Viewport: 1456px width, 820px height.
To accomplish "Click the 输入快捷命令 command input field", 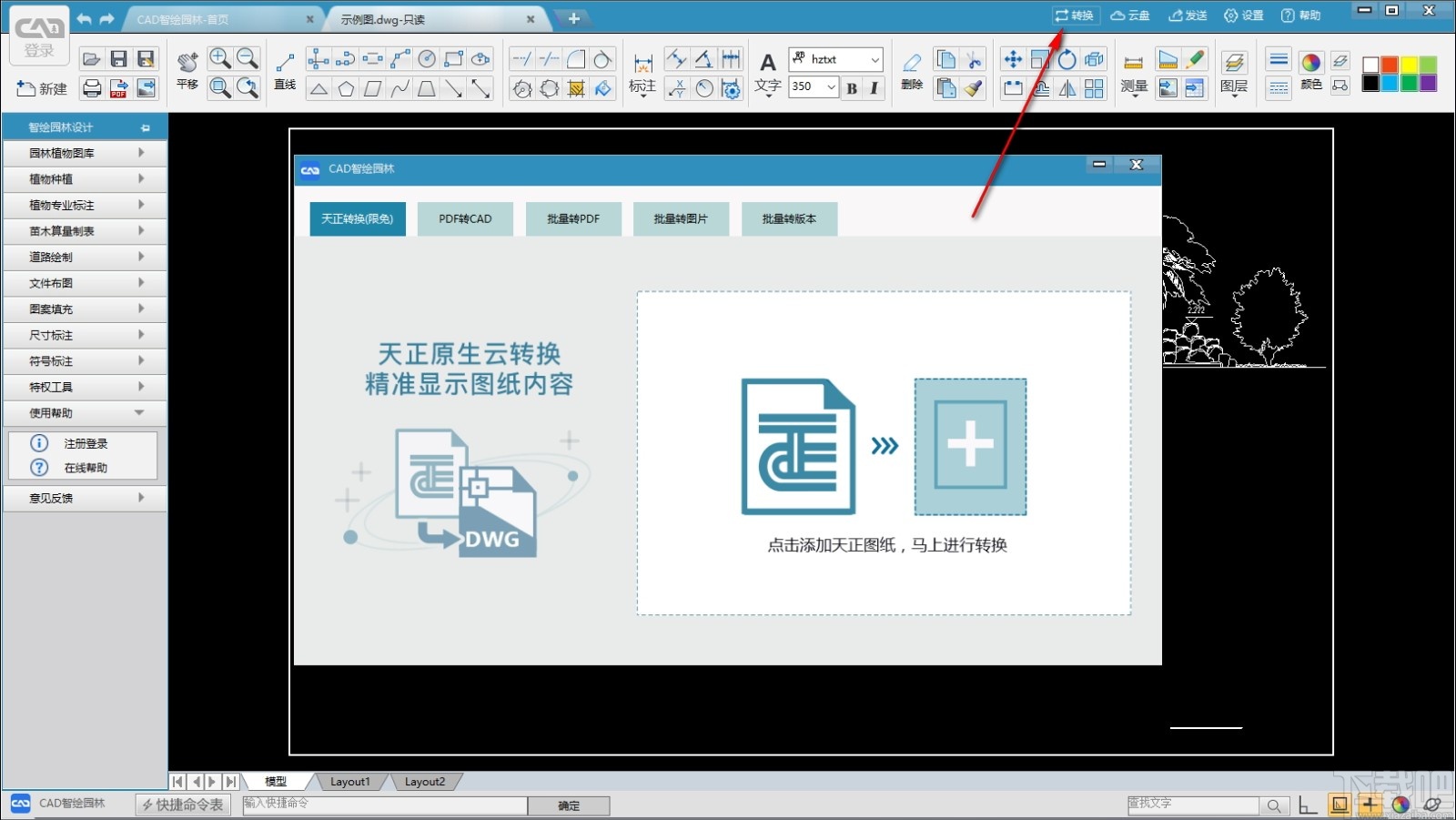I will pos(385,805).
